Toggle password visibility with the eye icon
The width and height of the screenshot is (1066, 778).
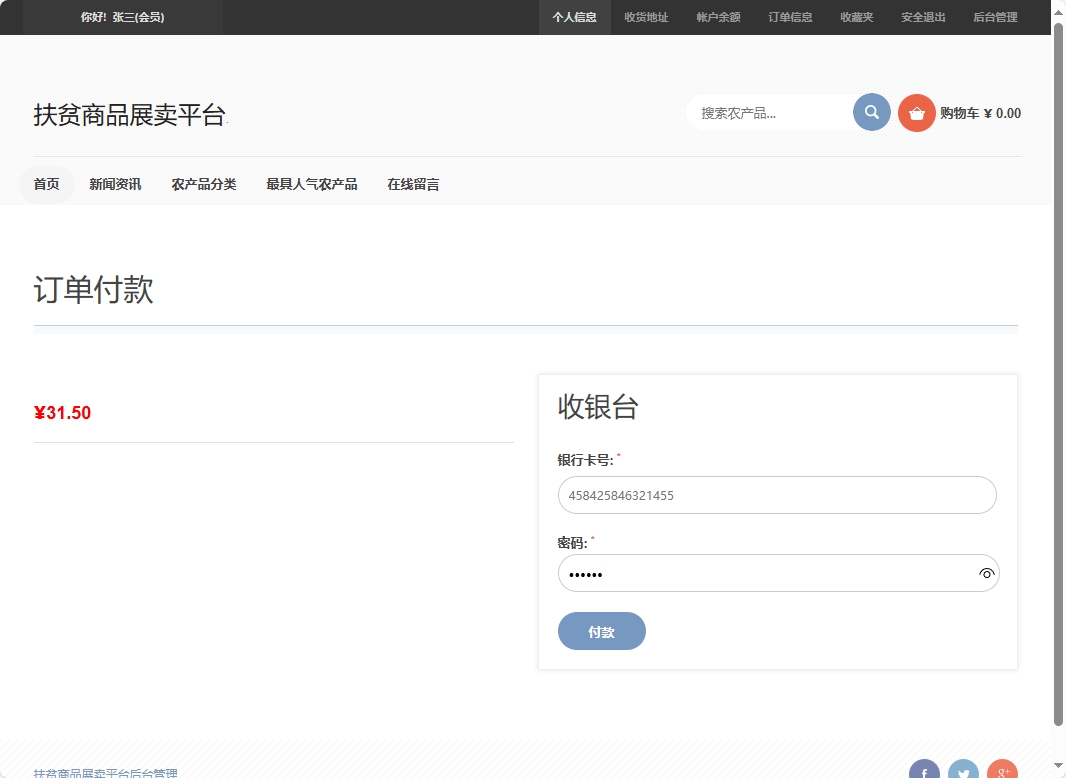(x=987, y=573)
